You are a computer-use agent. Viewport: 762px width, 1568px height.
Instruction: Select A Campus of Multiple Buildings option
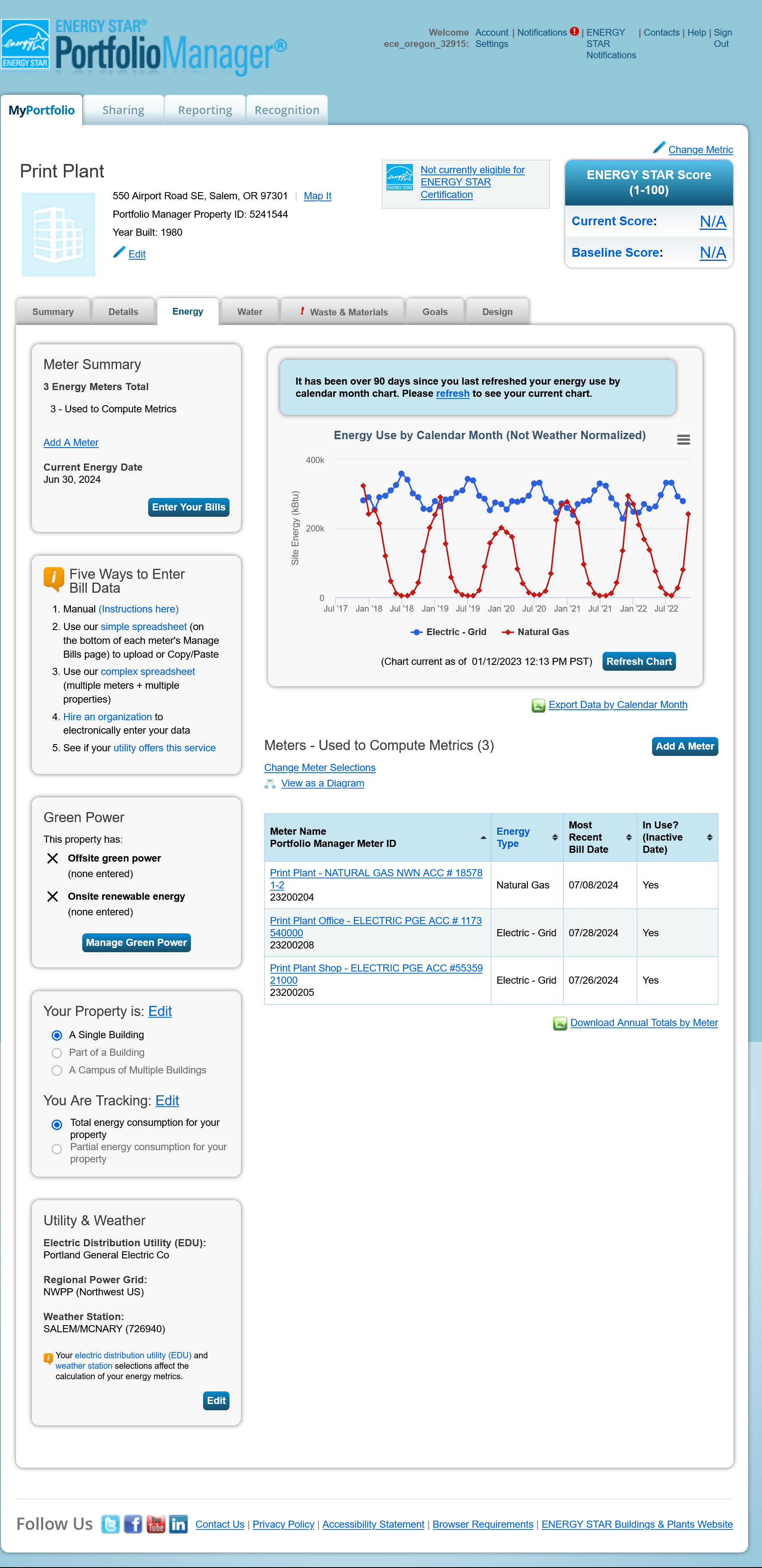[x=57, y=1071]
